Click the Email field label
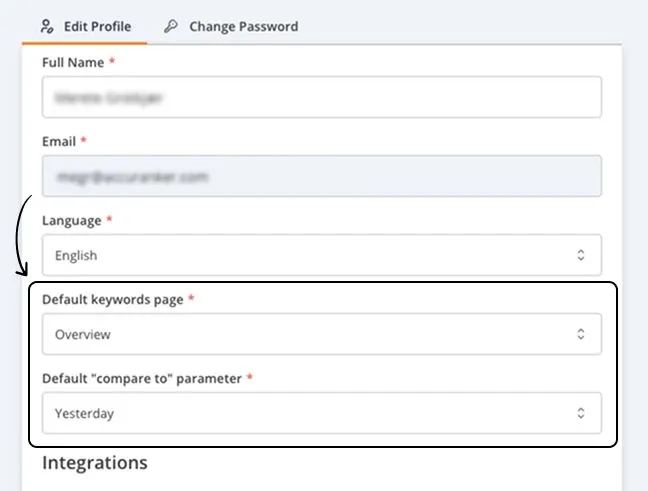The height and width of the screenshot is (491, 648). [x=59, y=141]
